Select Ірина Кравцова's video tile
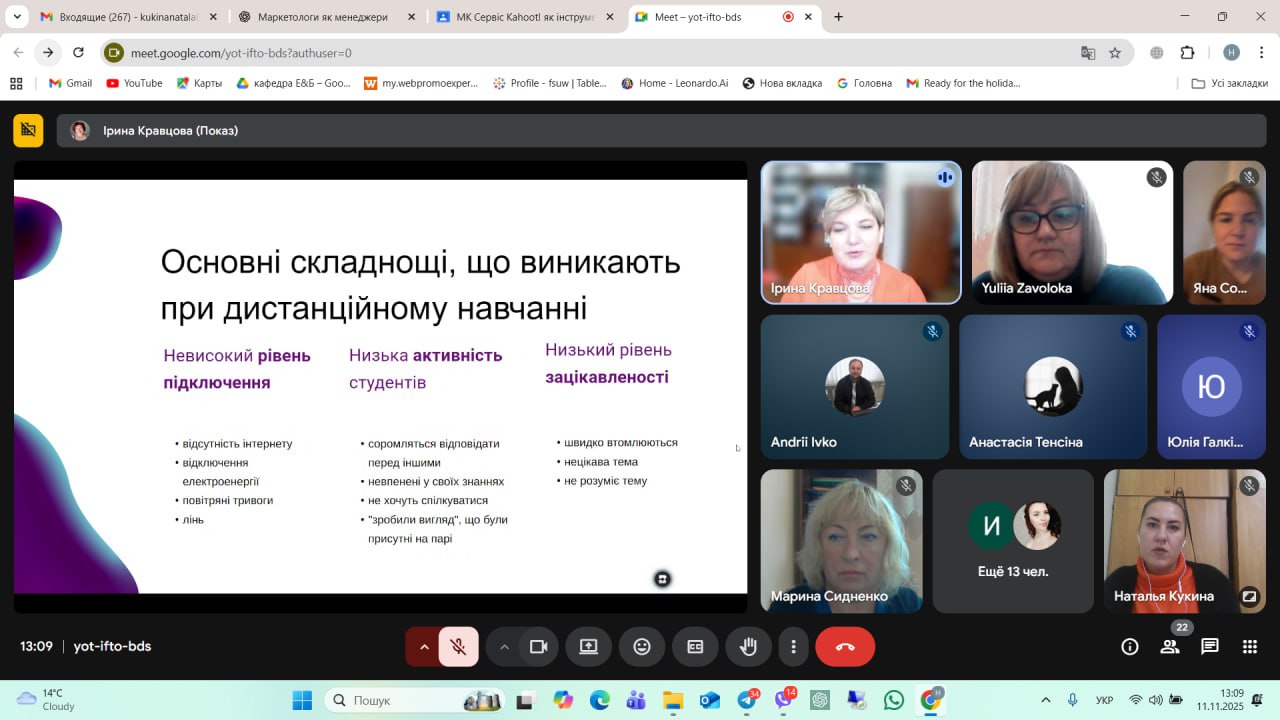This screenshot has width=1280, height=720. coord(861,232)
